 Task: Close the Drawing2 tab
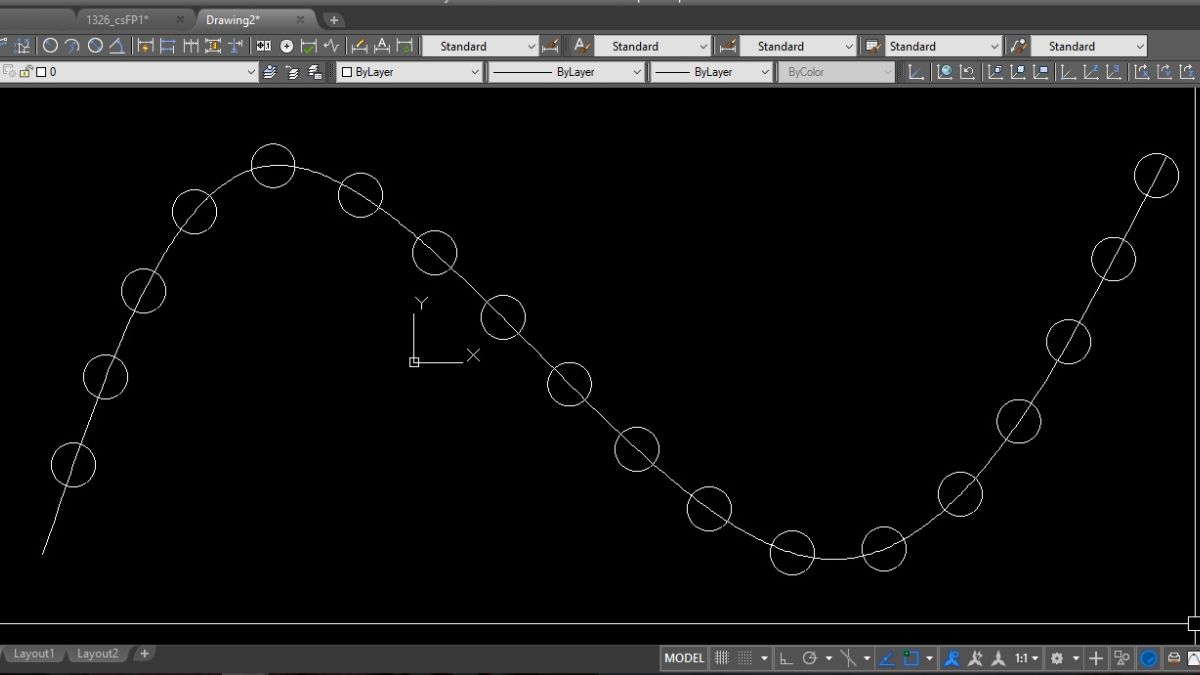tap(300, 20)
